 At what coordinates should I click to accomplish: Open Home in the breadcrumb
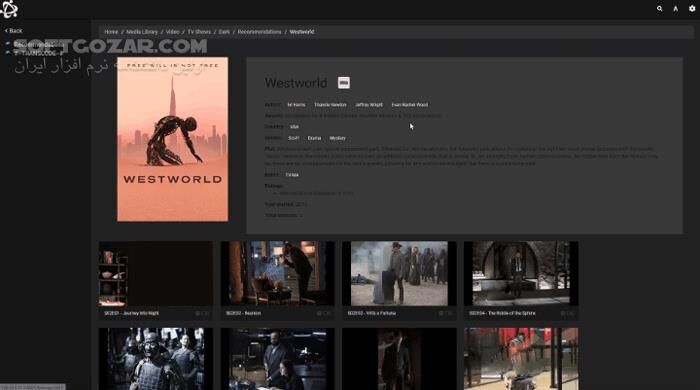tap(111, 32)
